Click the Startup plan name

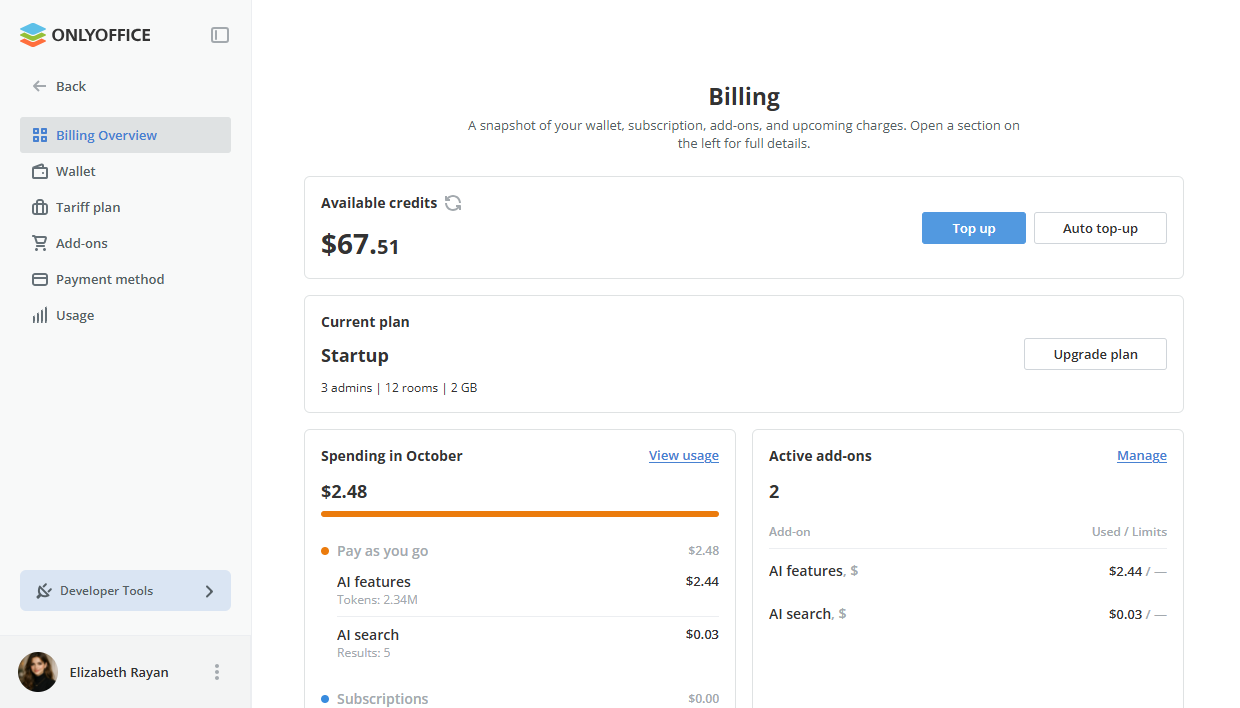coord(355,356)
